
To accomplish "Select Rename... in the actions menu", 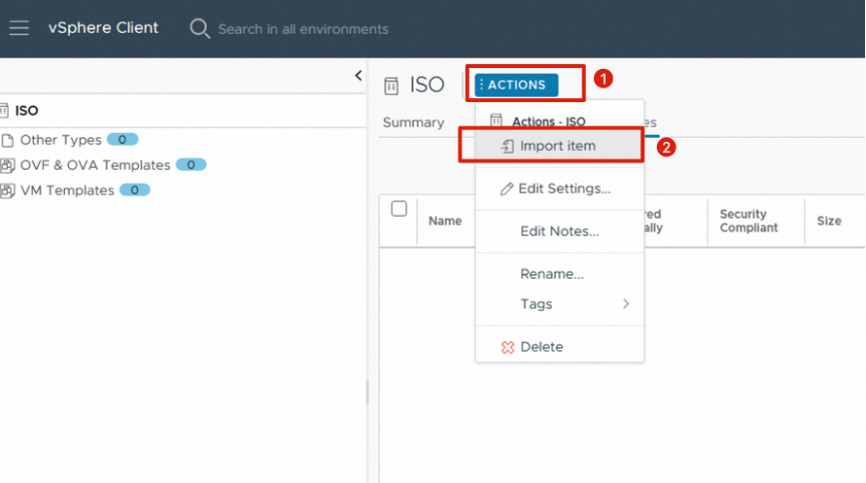I will click(552, 274).
